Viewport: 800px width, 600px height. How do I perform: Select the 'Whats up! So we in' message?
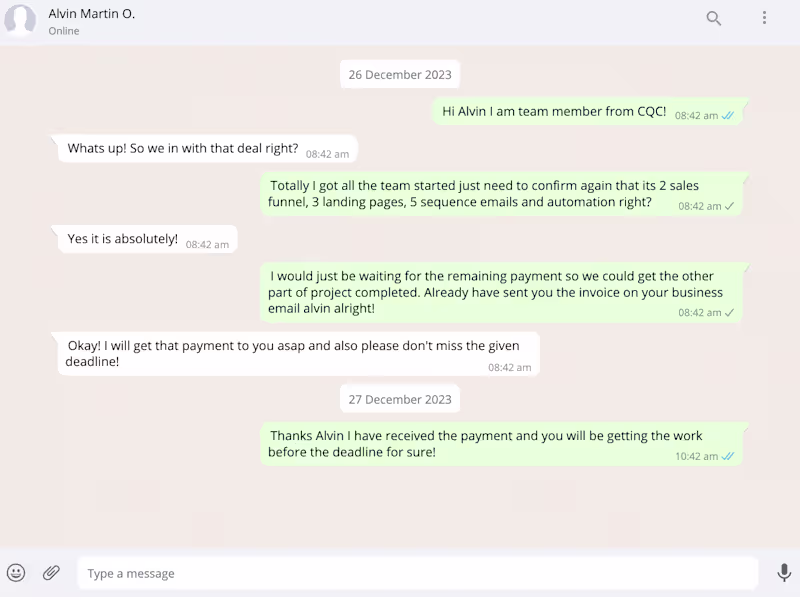tap(183, 149)
